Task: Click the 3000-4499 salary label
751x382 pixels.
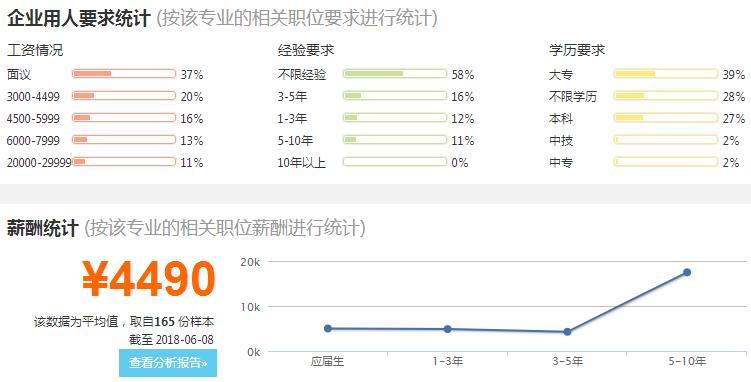Action: (33, 97)
